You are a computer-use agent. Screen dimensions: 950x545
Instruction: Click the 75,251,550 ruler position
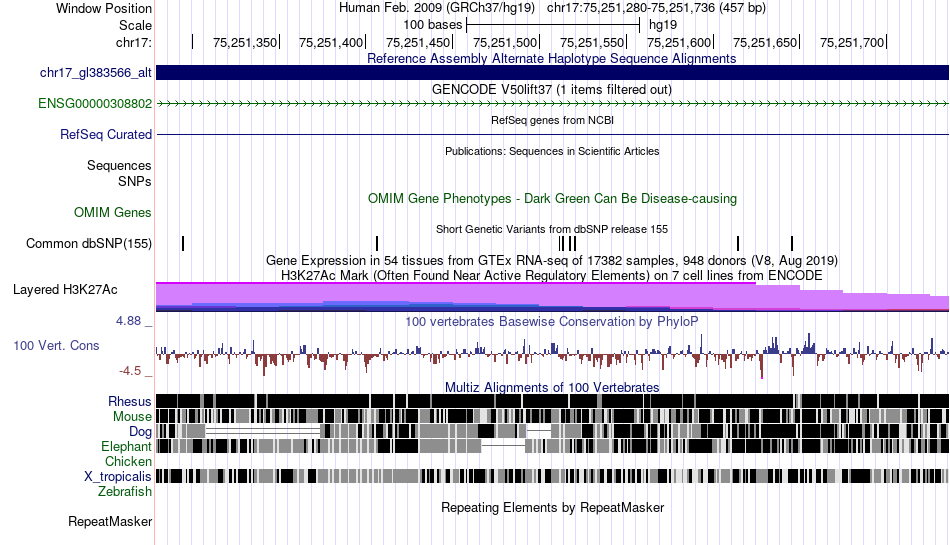tap(592, 42)
